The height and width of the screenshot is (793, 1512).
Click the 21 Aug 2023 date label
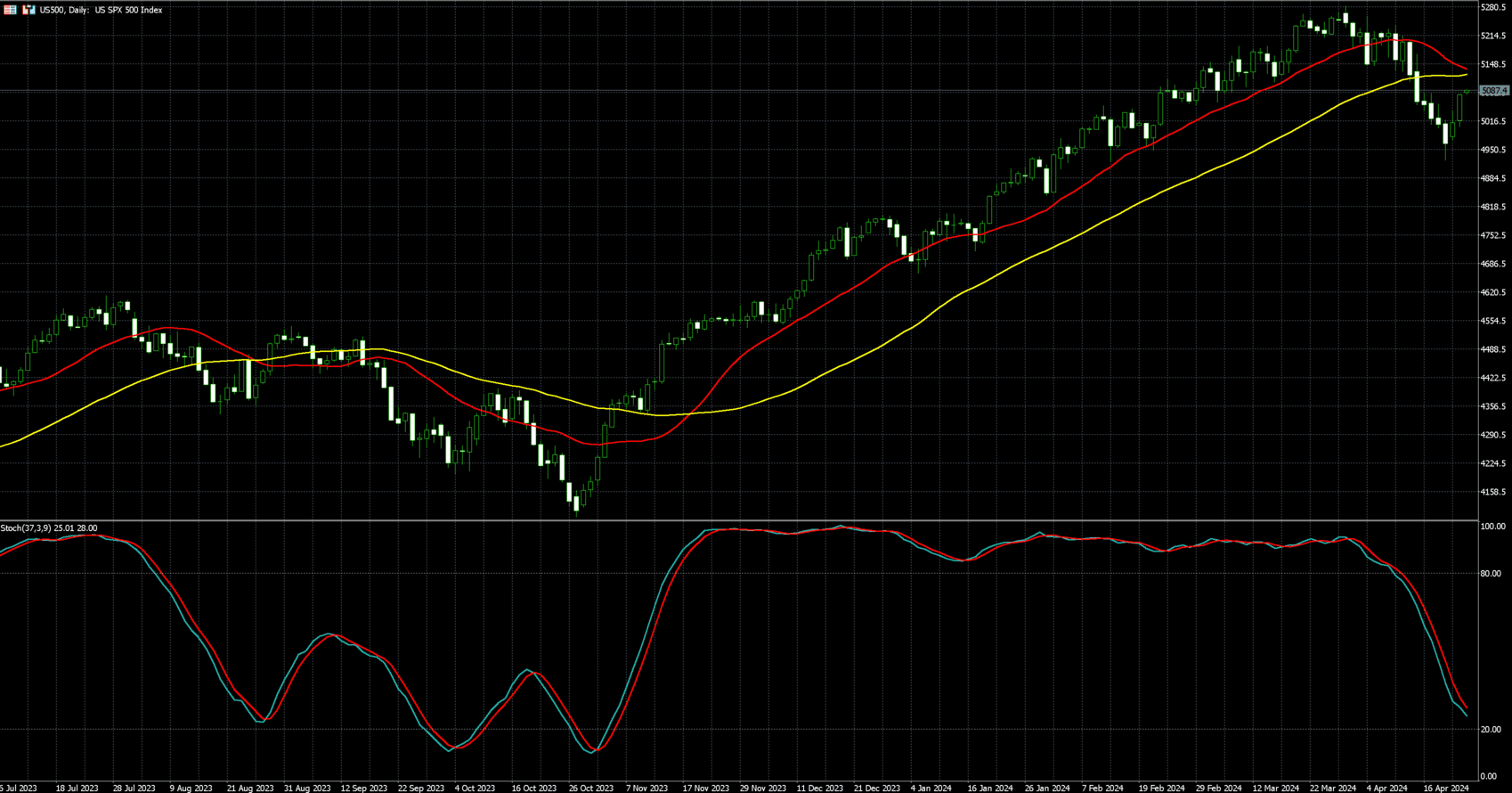point(249,788)
